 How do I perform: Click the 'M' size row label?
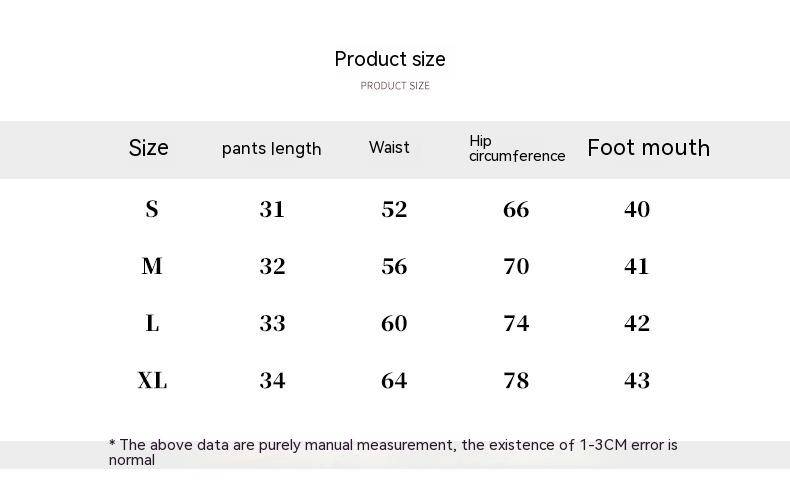pyautogui.click(x=152, y=266)
